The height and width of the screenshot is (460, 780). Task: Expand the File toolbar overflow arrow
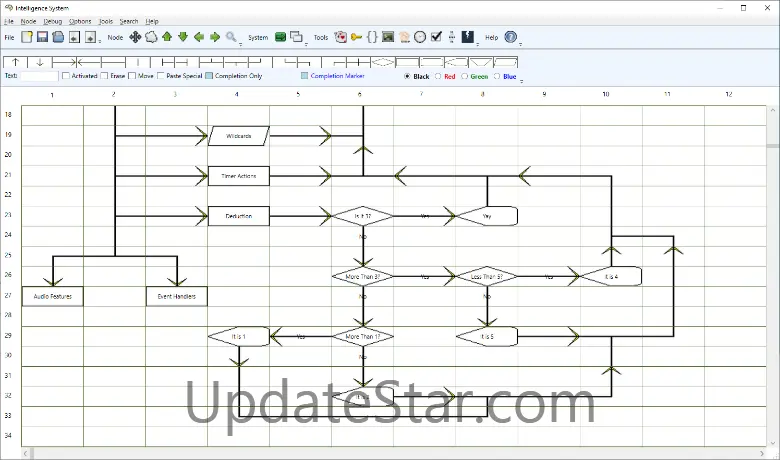pyautogui.click(x=99, y=42)
